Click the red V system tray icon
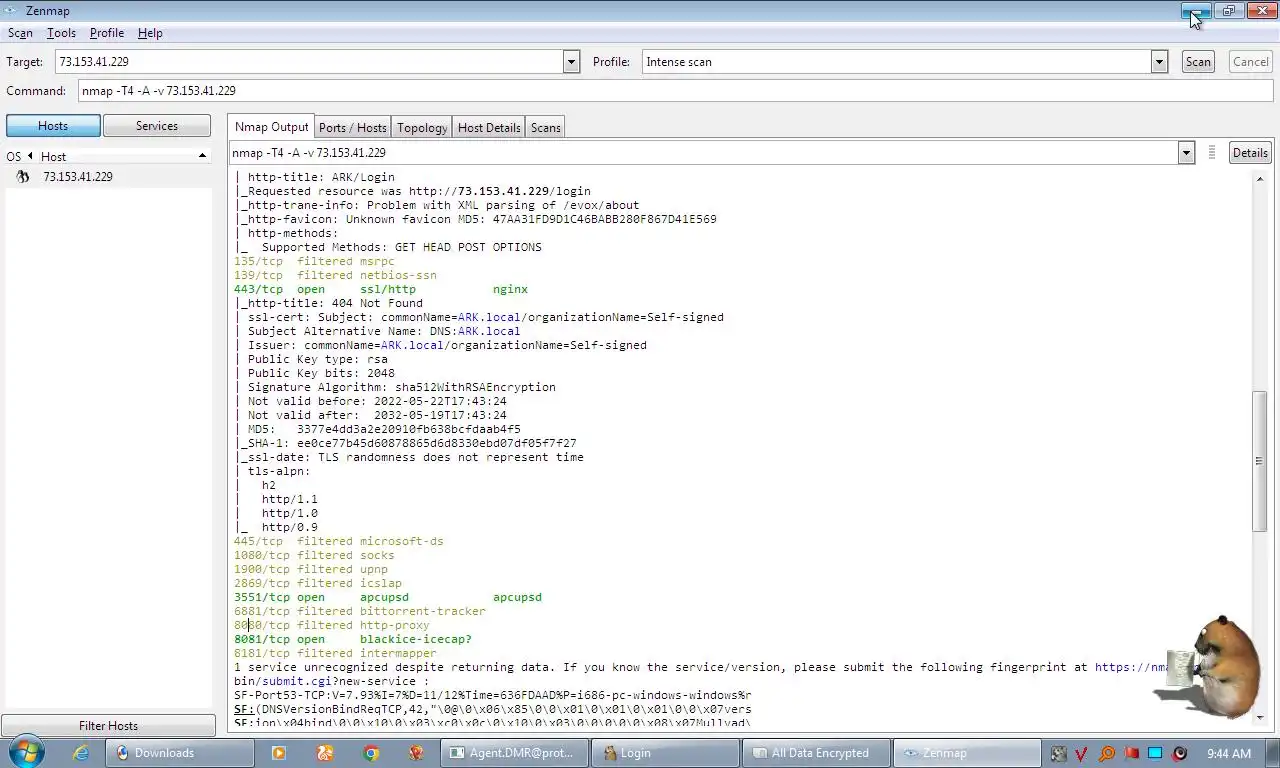Screen dimensions: 1280x768 pos(1083,753)
